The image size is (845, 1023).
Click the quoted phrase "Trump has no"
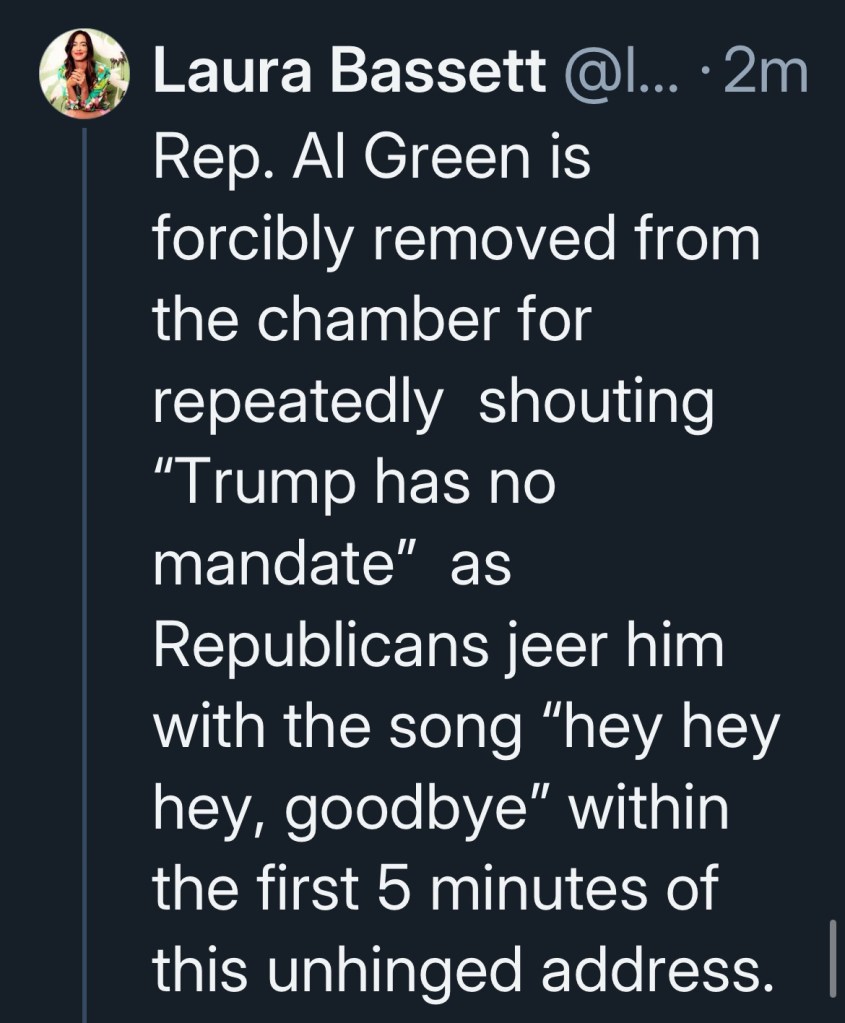pos(353,485)
